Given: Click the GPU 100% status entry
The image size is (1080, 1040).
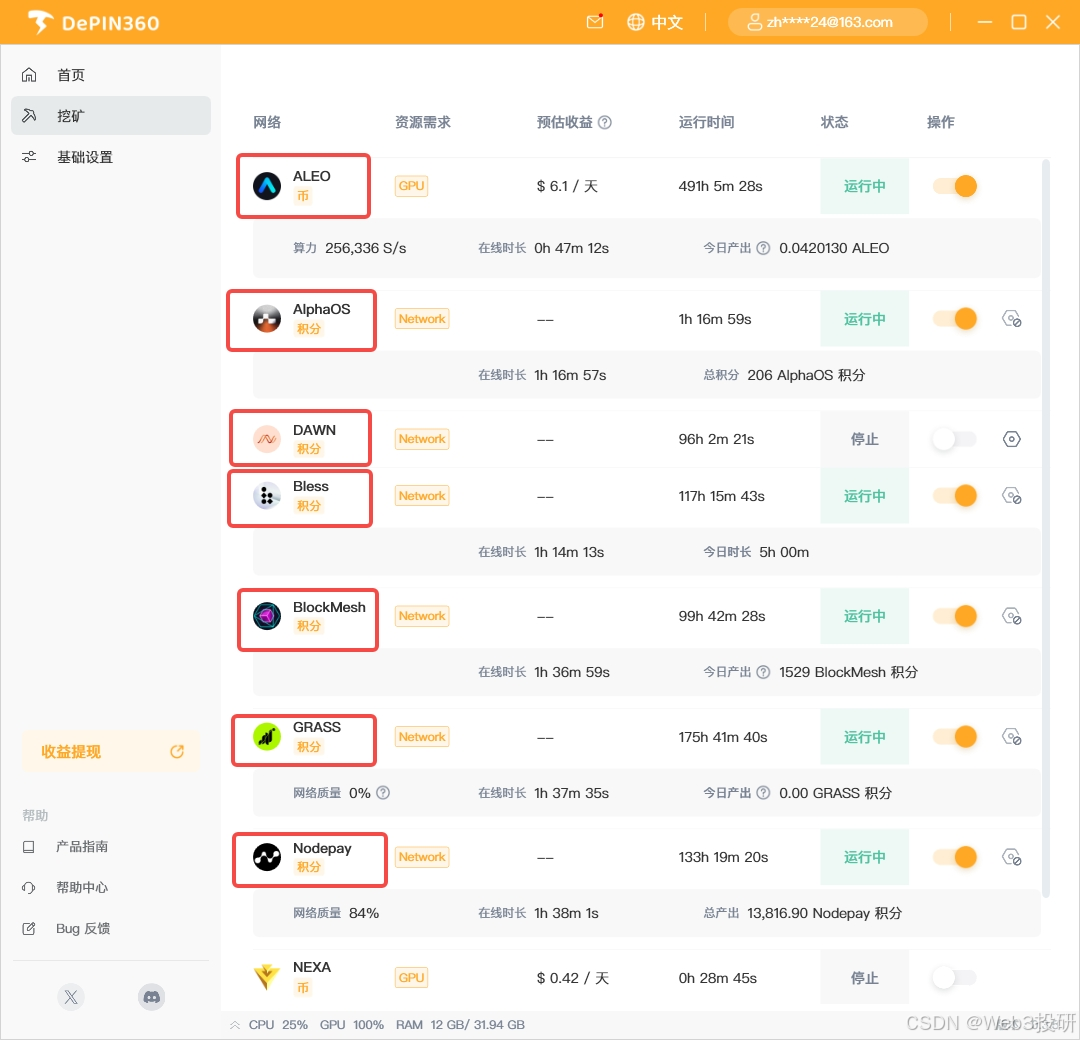Looking at the screenshot, I should [352, 1025].
